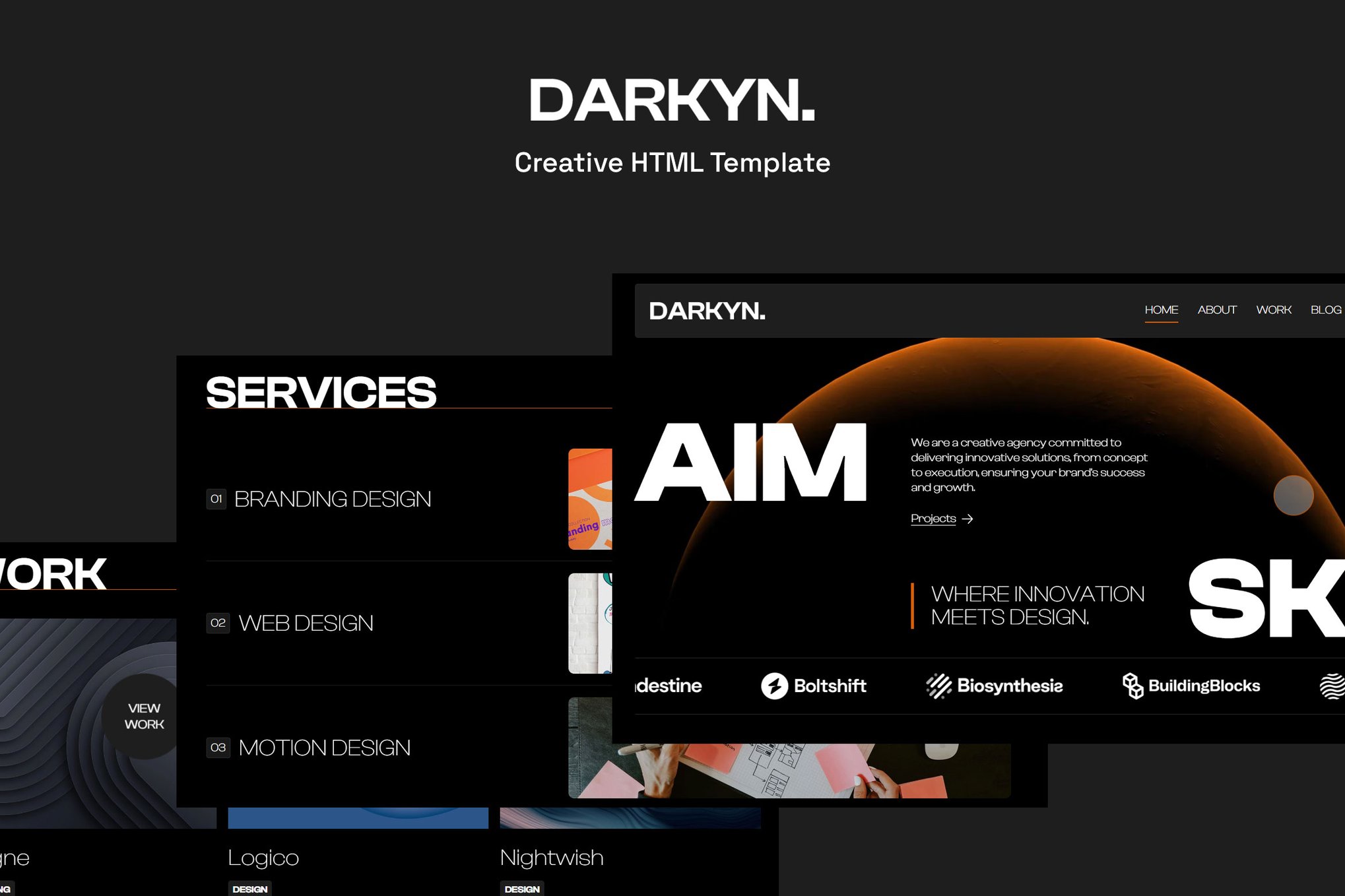
Task: Follow the Projects link
Action: [933, 519]
